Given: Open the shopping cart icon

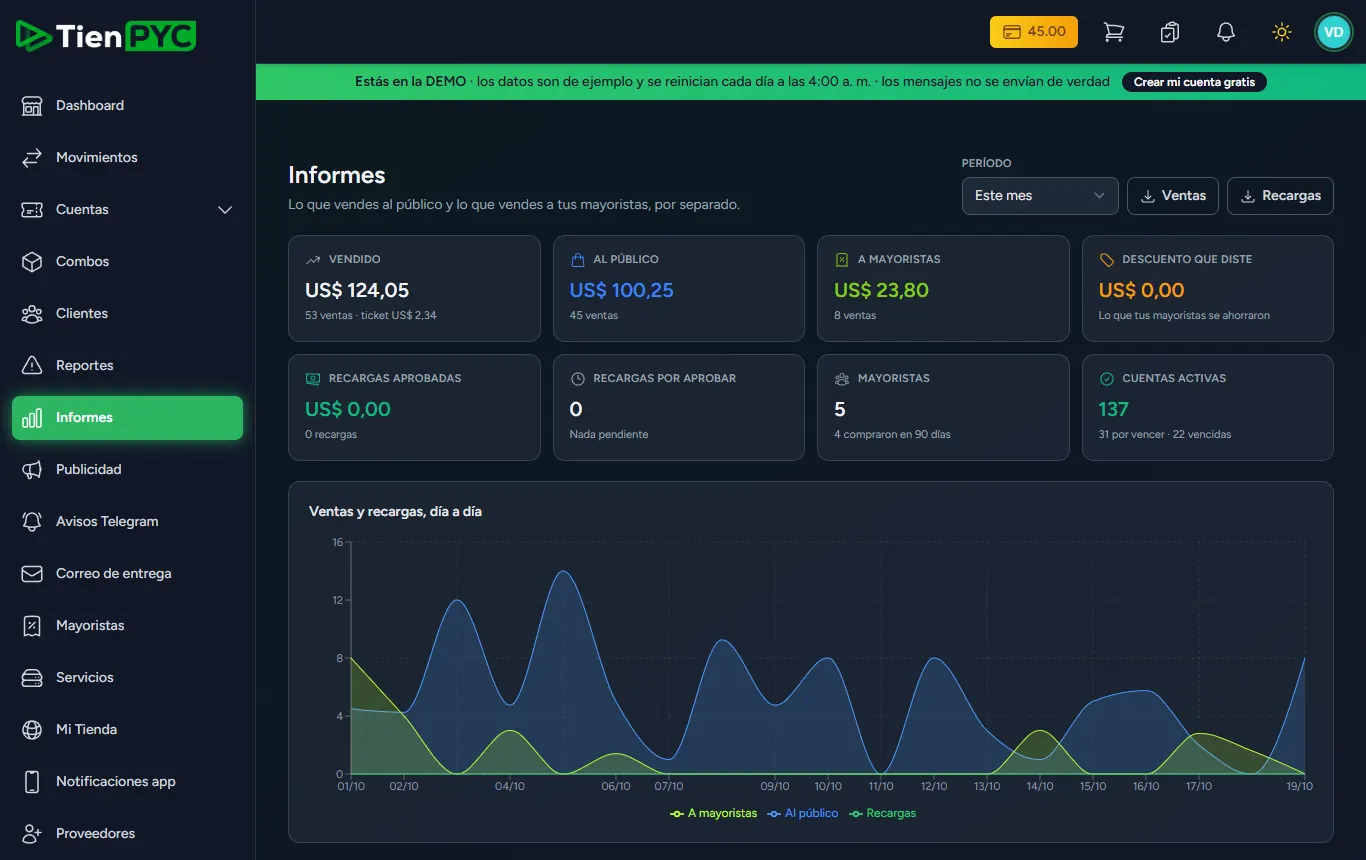Looking at the screenshot, I should pos(1113,32).
